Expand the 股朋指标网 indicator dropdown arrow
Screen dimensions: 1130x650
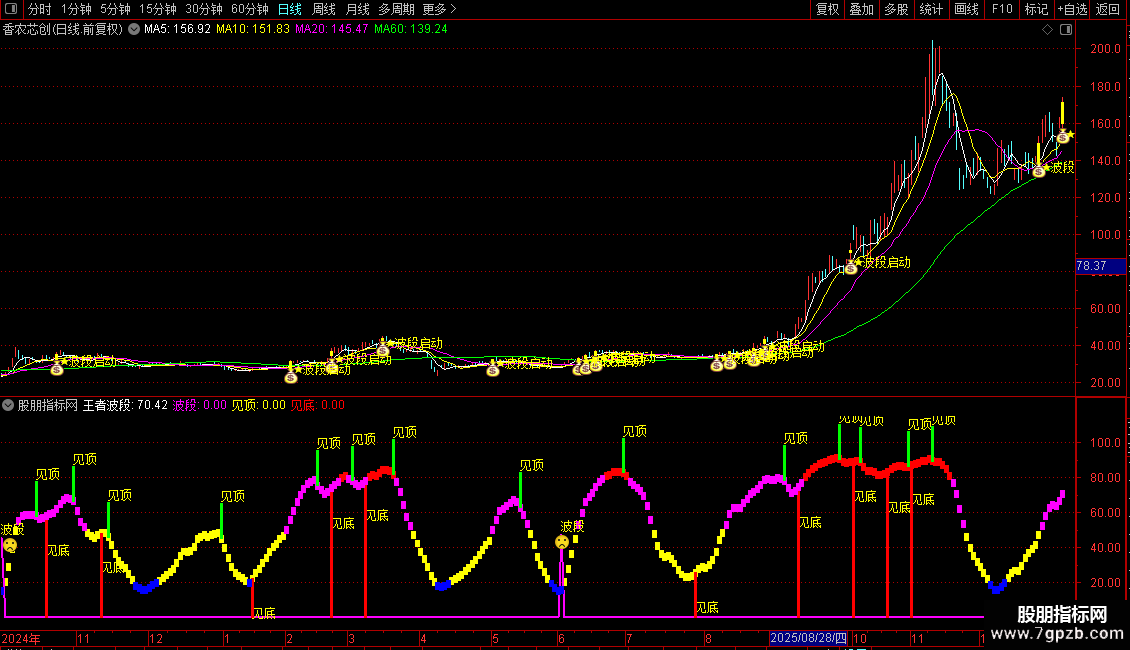click(9, 405)
